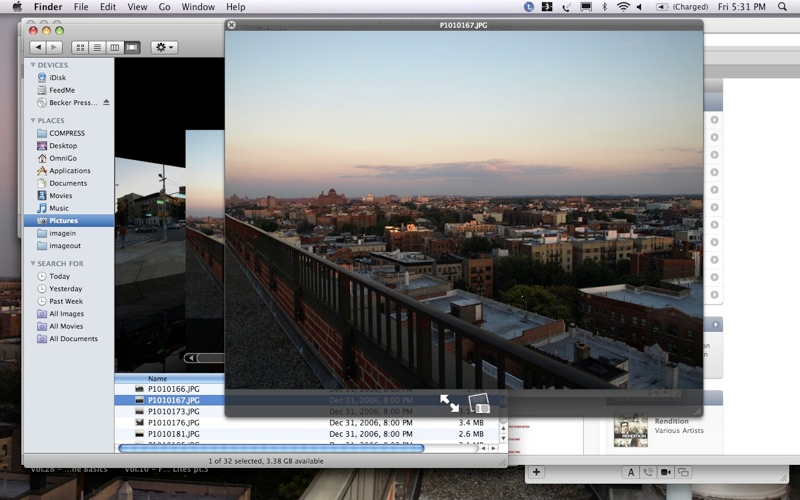Image resolution: width=800 pixels, height=500 pixels.
Task: Enter full screen in Quick Look
Action: (449, 403)
